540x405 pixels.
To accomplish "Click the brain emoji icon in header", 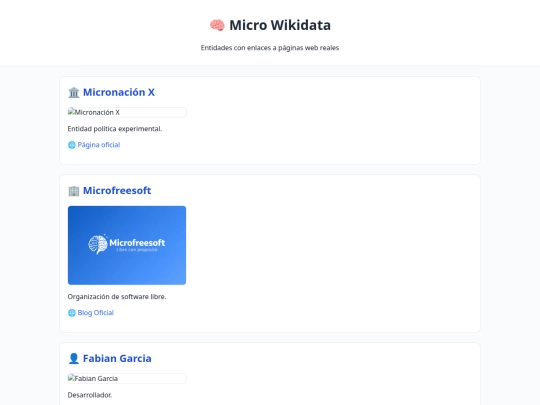I will pos(217,25).
